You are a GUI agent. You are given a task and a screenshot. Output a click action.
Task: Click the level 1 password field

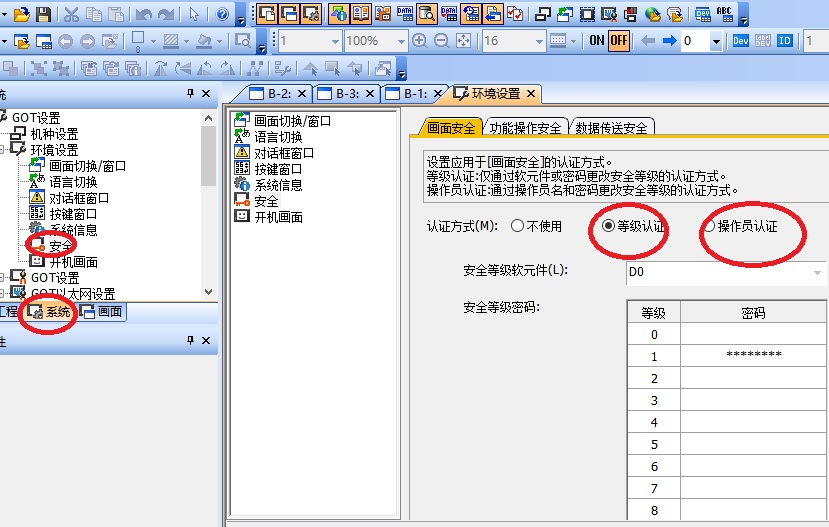(x=753, y=357)
